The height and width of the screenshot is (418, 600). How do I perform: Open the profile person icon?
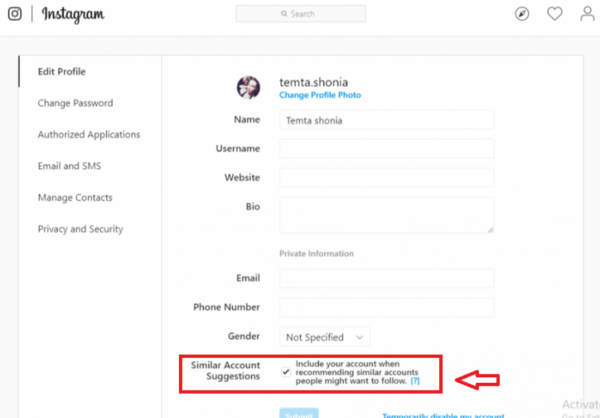tap(587, 14)
